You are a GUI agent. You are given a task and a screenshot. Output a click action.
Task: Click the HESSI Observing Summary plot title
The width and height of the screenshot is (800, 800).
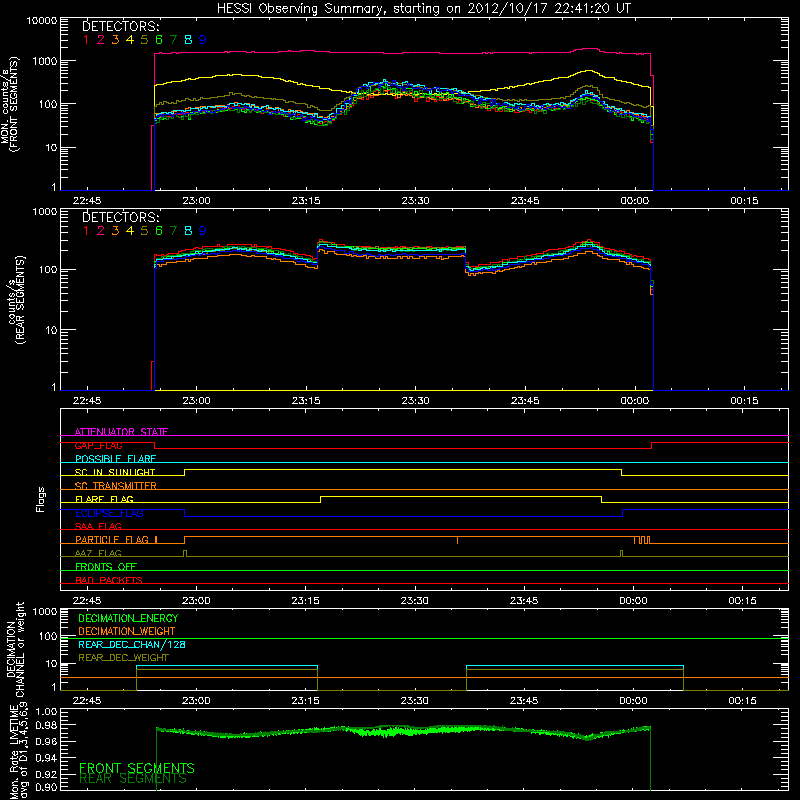423,8
